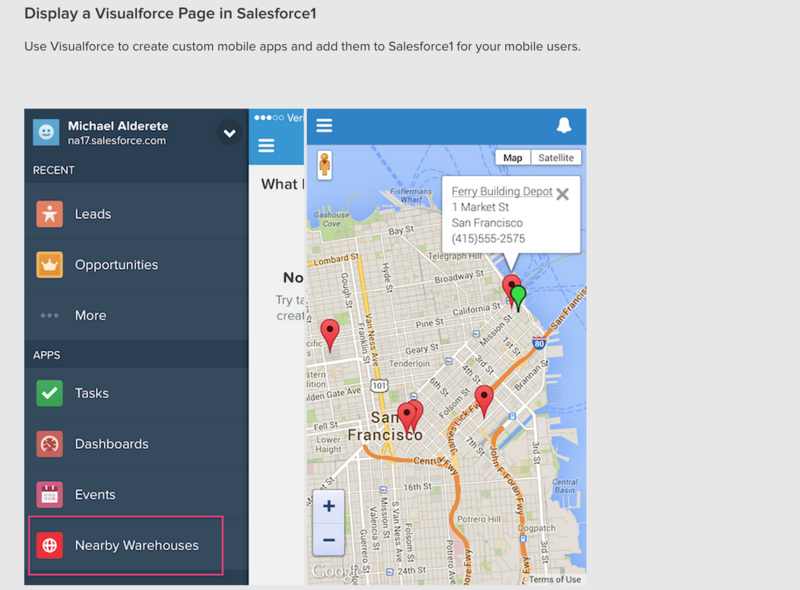The width and height of the screenshot is (800, 590).
Task: Click red pin near Folsom St
Action: (484, 401)
